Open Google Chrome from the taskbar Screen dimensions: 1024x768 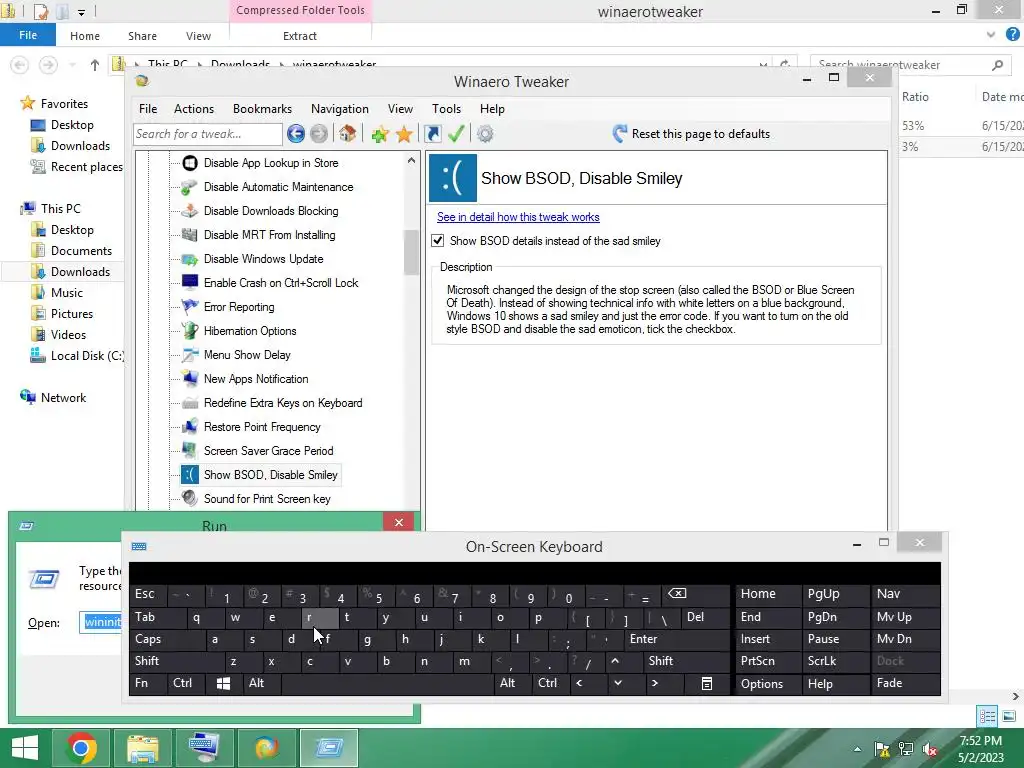tap(82, 748)
